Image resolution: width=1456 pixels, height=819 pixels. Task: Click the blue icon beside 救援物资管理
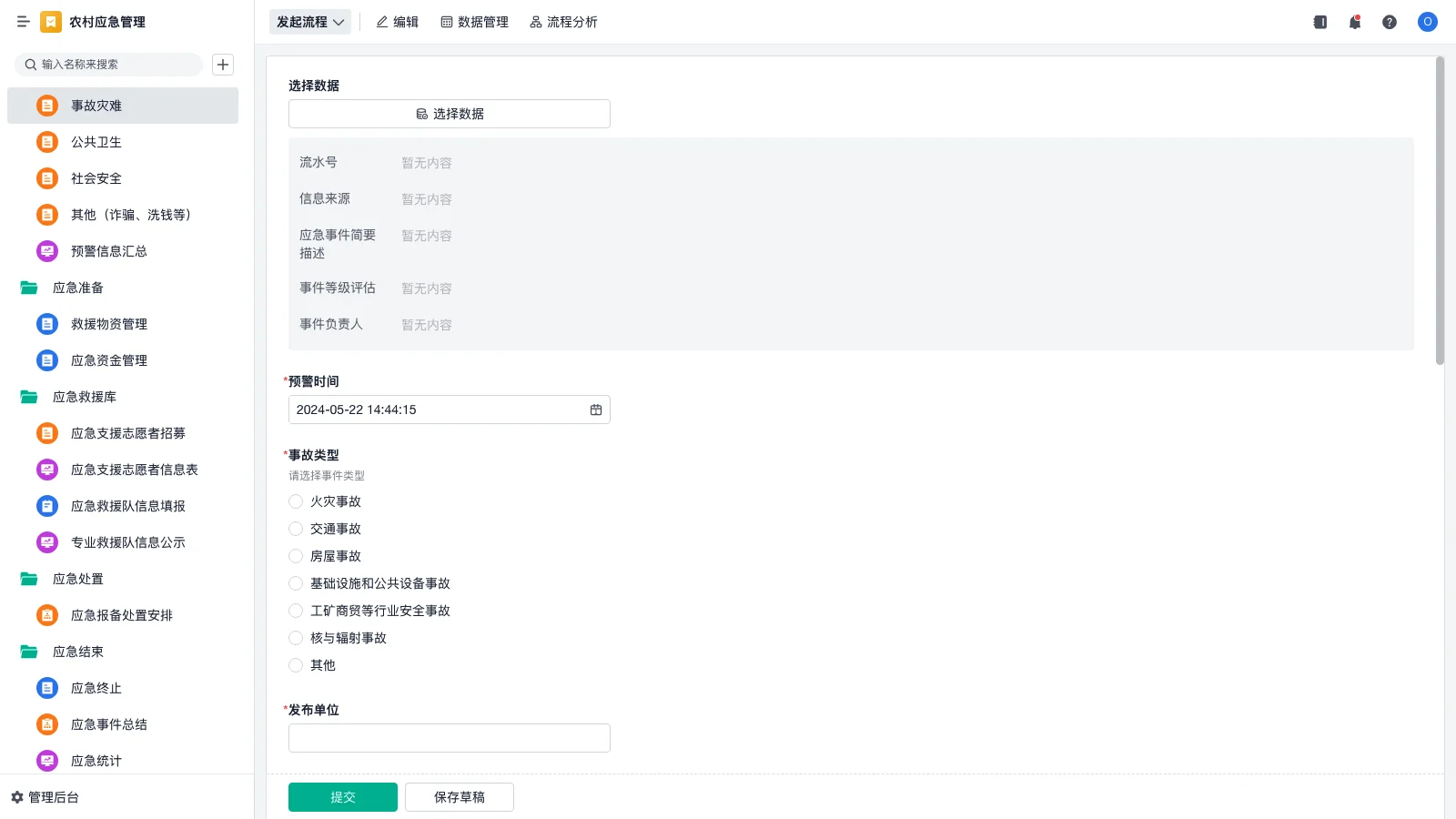pos(47,324)
